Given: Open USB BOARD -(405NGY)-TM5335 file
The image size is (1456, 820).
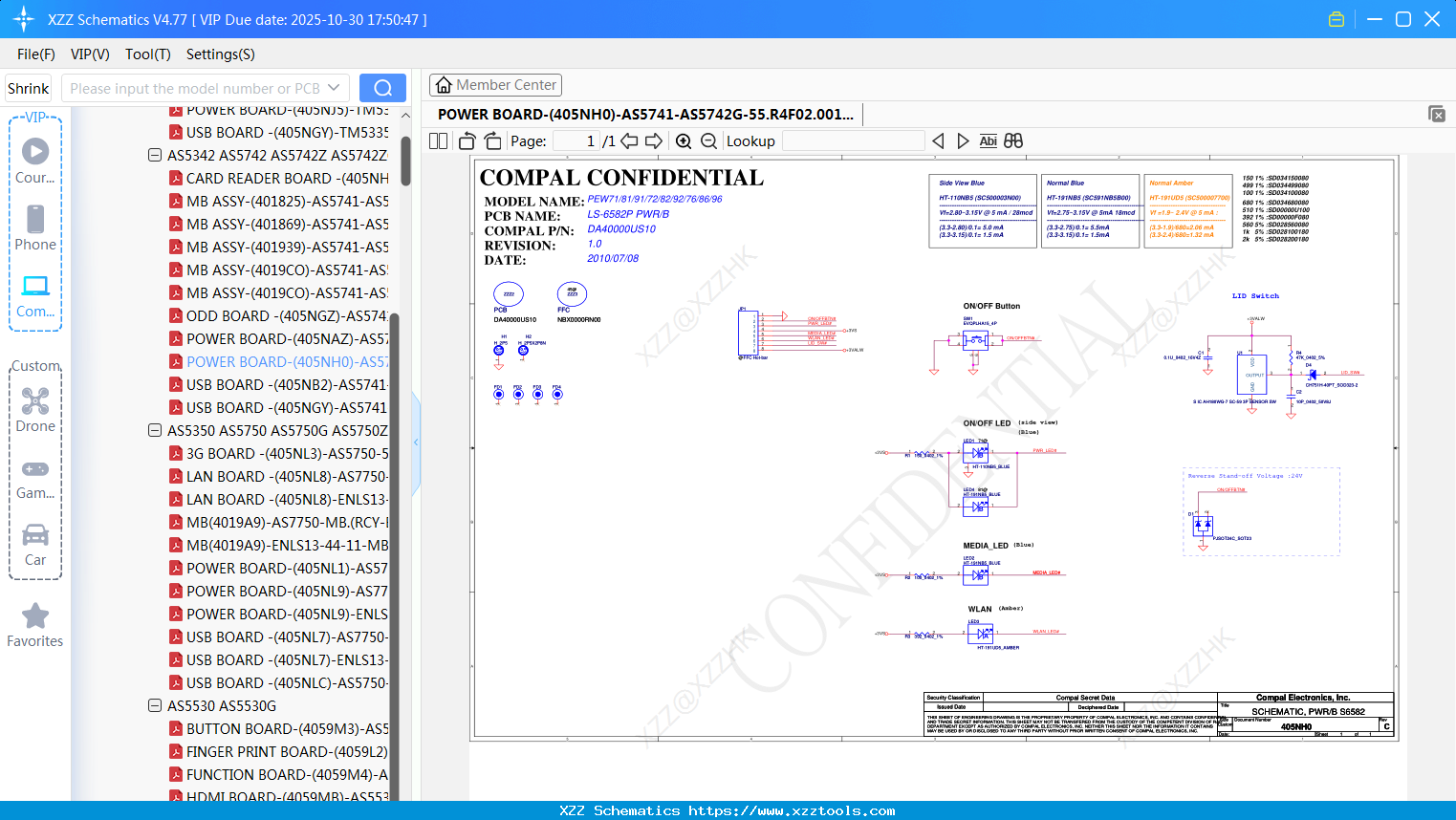Looking at the screenshot, I should tap(287, 132).
